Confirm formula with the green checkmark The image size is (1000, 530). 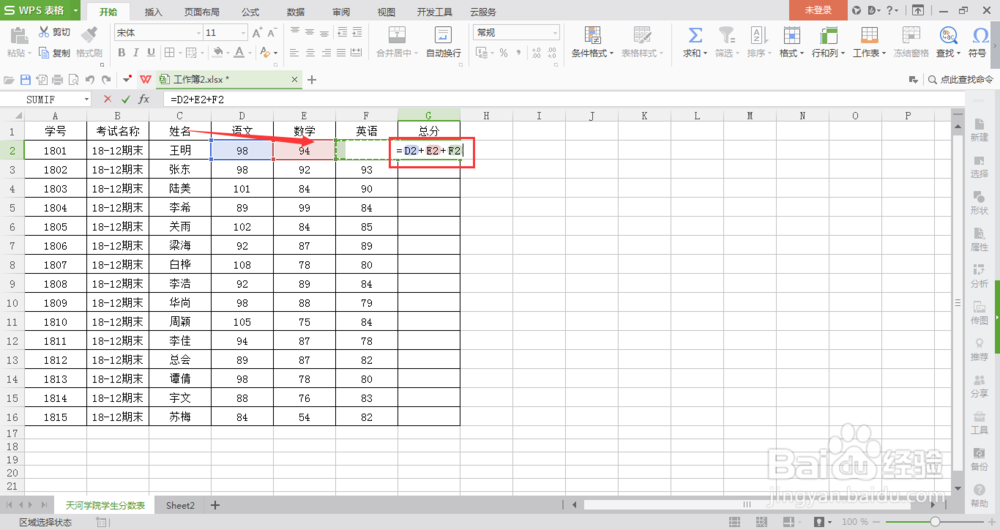(x=126, y=99)
